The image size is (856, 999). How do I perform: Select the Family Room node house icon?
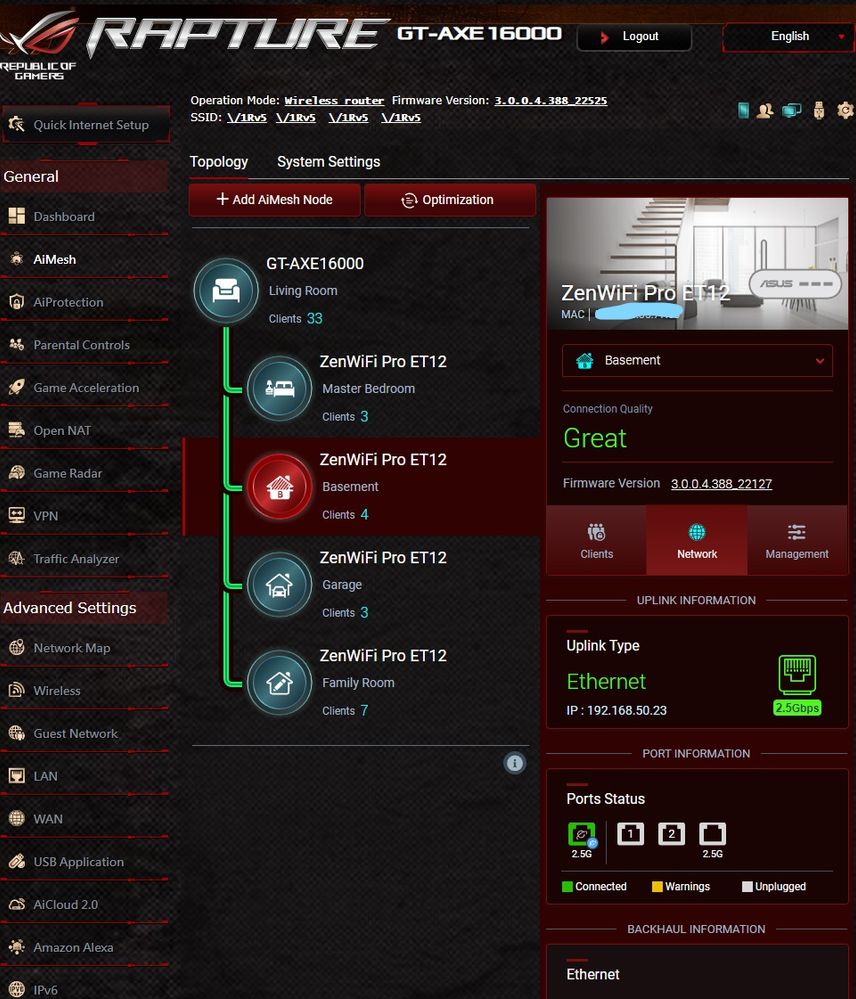click(279, 682)
